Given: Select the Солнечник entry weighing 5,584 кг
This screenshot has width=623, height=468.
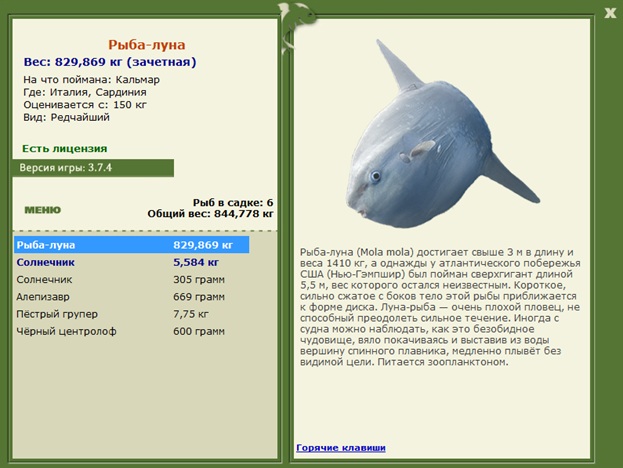Looking at the screenshot, I should tap(130, 261).
